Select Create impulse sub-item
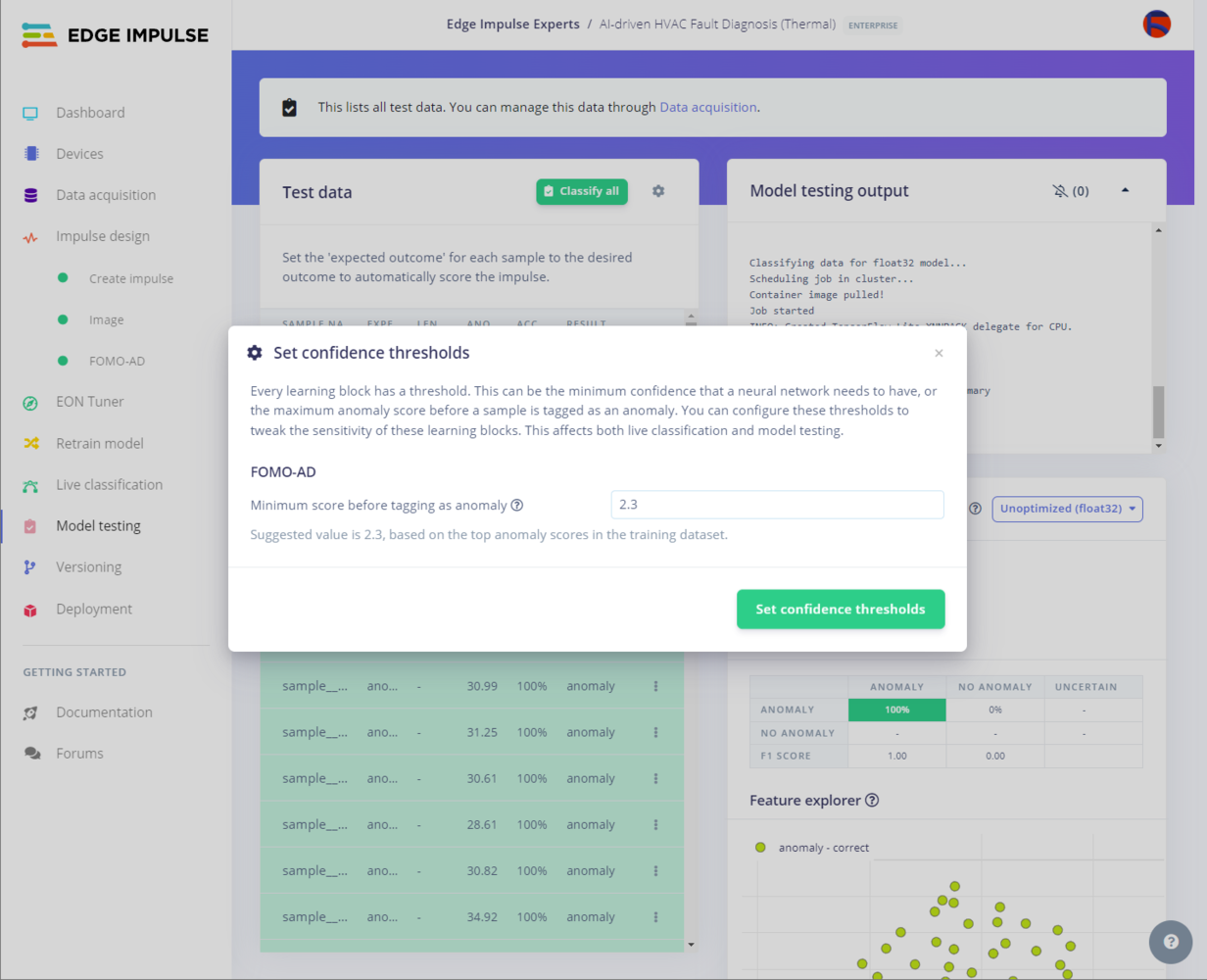This screenshot has height=980, width=1207. coord(131,278)
